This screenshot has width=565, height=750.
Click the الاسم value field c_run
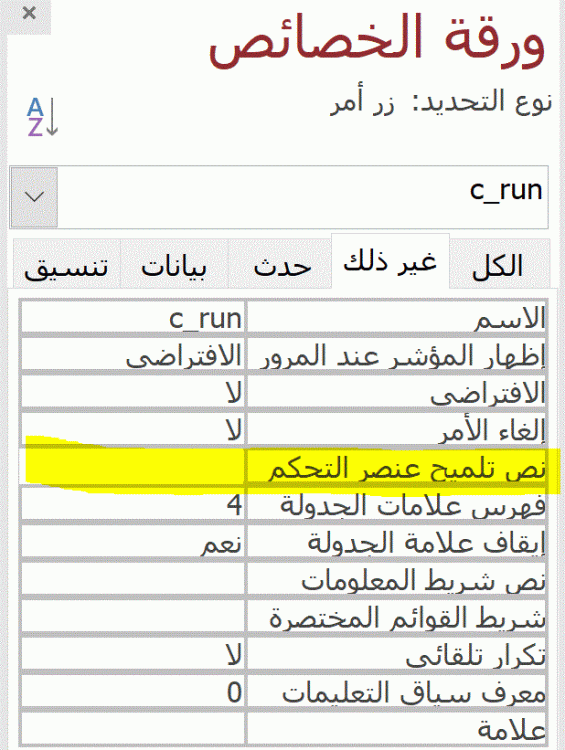click(x=133, y=317)
